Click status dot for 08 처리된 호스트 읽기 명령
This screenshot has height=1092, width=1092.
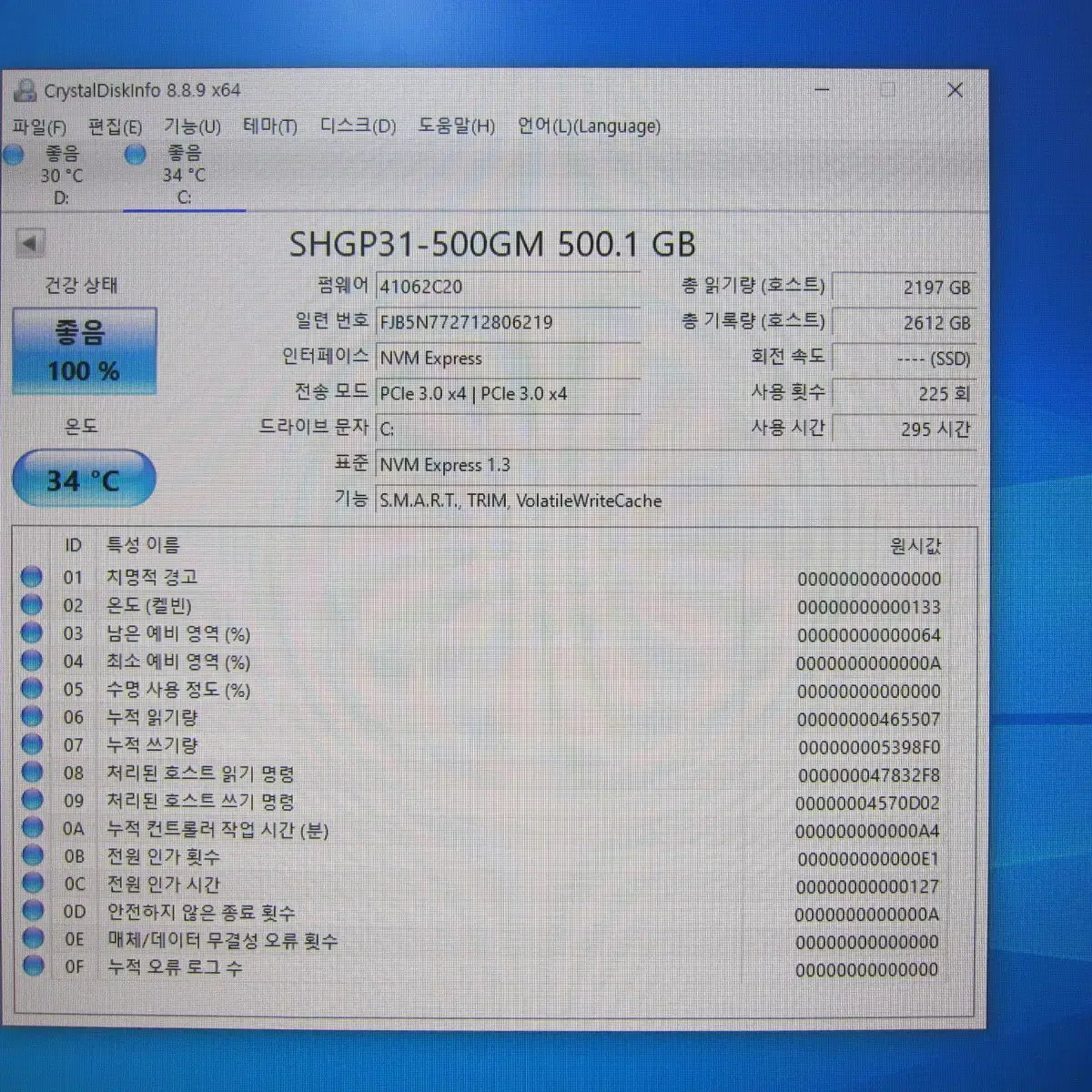32,772
